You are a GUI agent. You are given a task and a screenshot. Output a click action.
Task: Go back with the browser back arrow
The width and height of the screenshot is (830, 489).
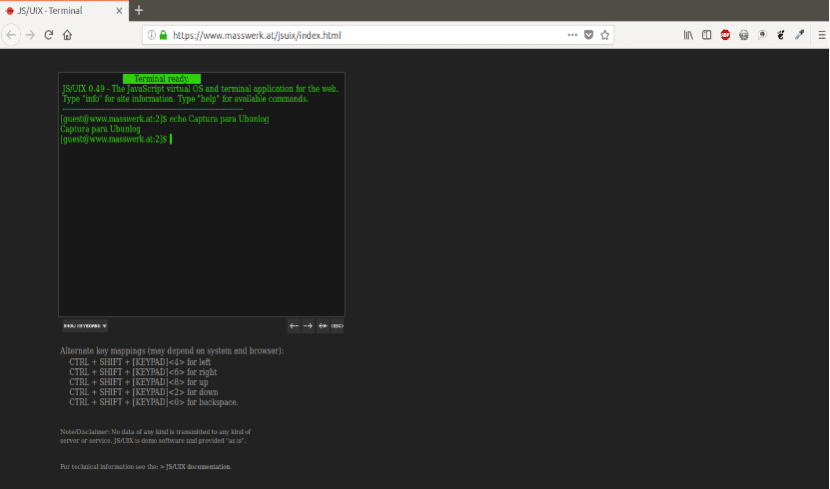pyautogui.click(x=11, y=35)
